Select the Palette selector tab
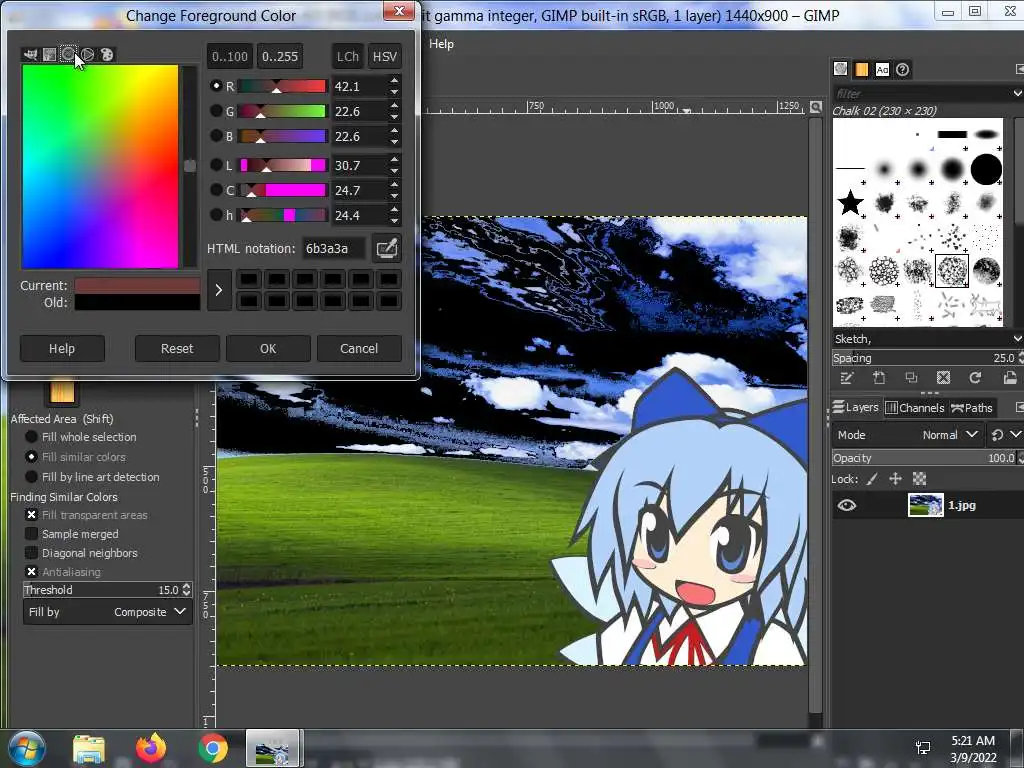The image size is (1024, 768). [x=106, y=55]
